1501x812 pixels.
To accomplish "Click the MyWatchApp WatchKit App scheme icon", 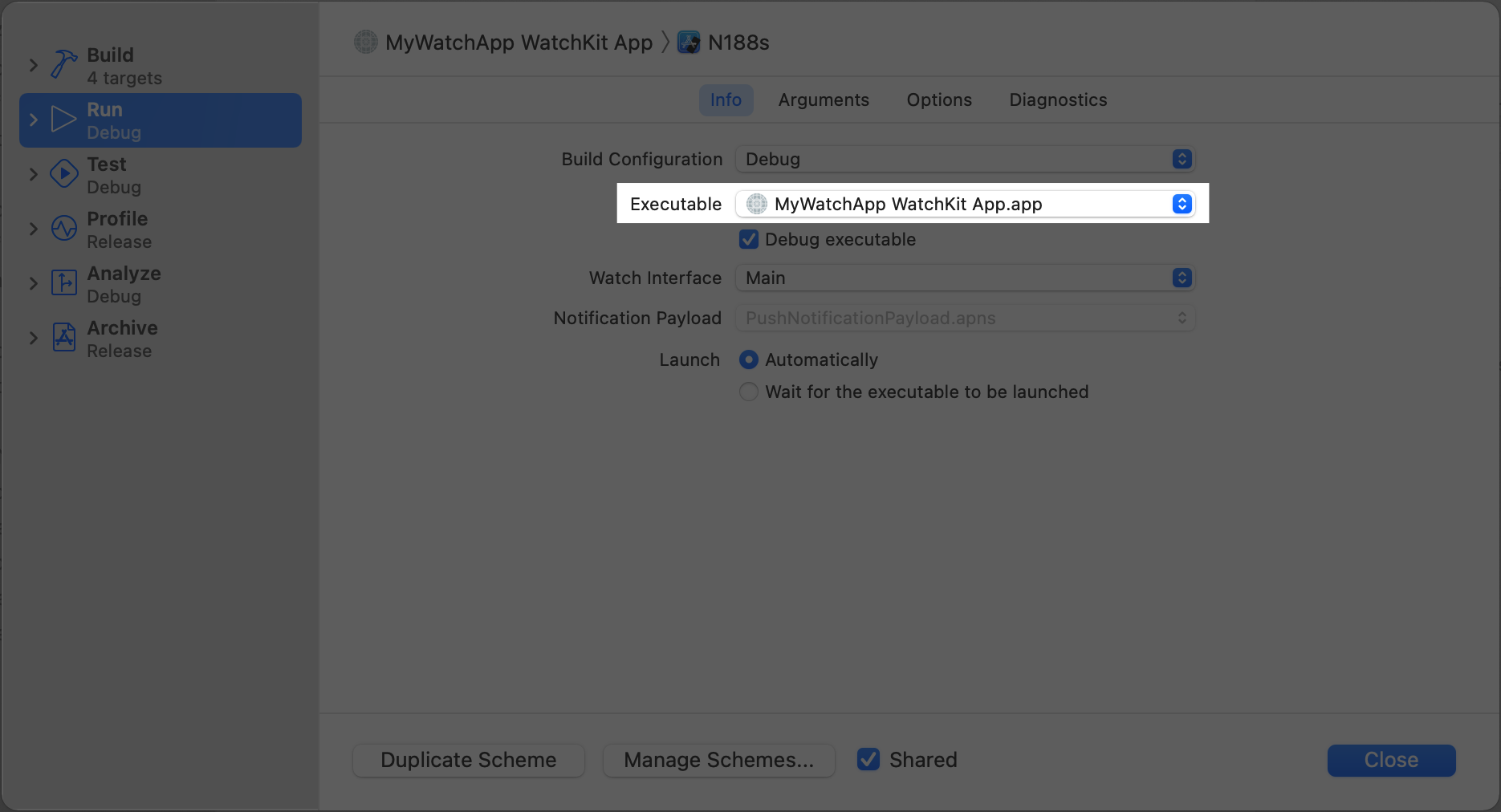I will coord(366,43).
